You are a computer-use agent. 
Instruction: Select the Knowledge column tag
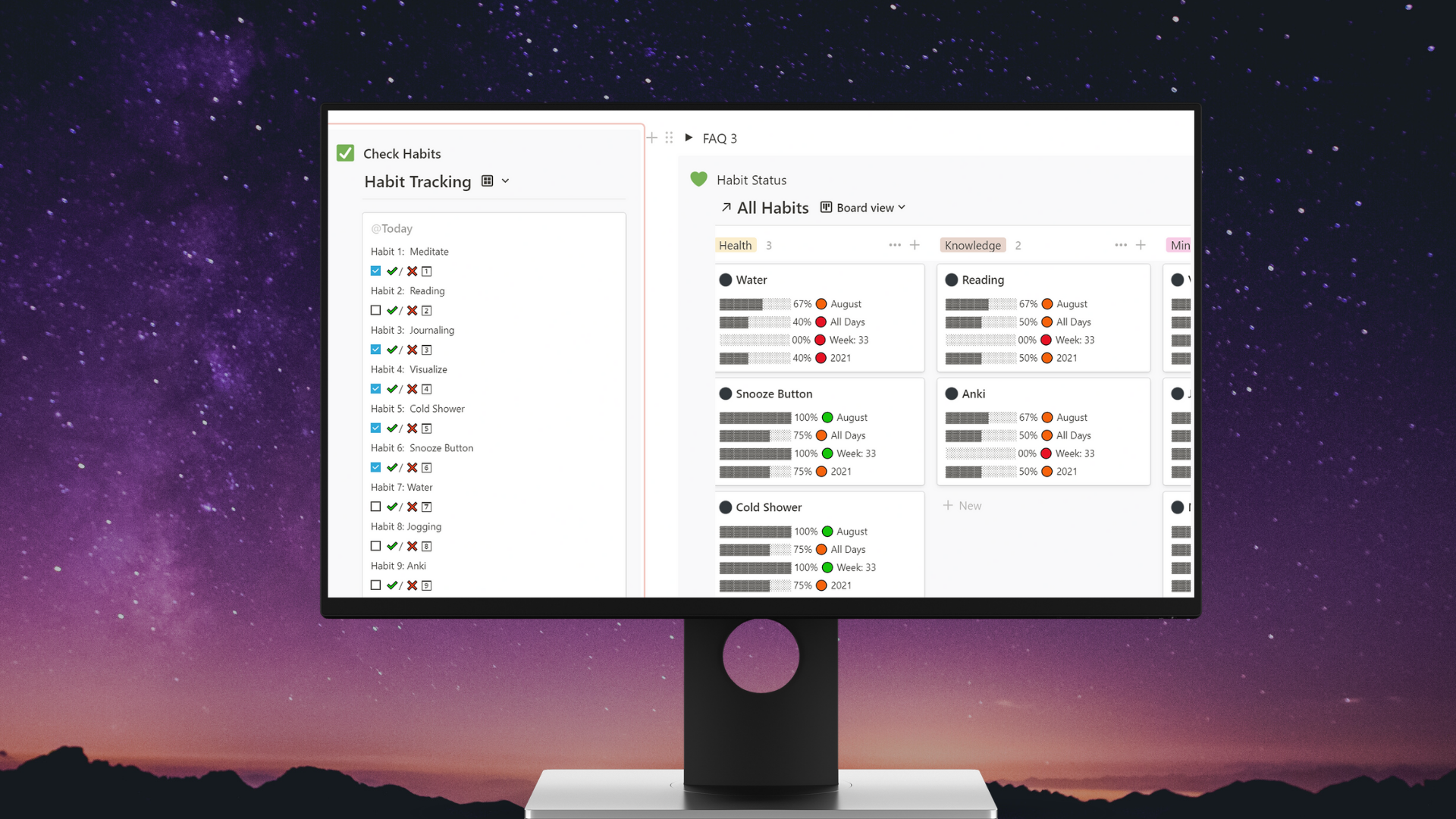972,245
